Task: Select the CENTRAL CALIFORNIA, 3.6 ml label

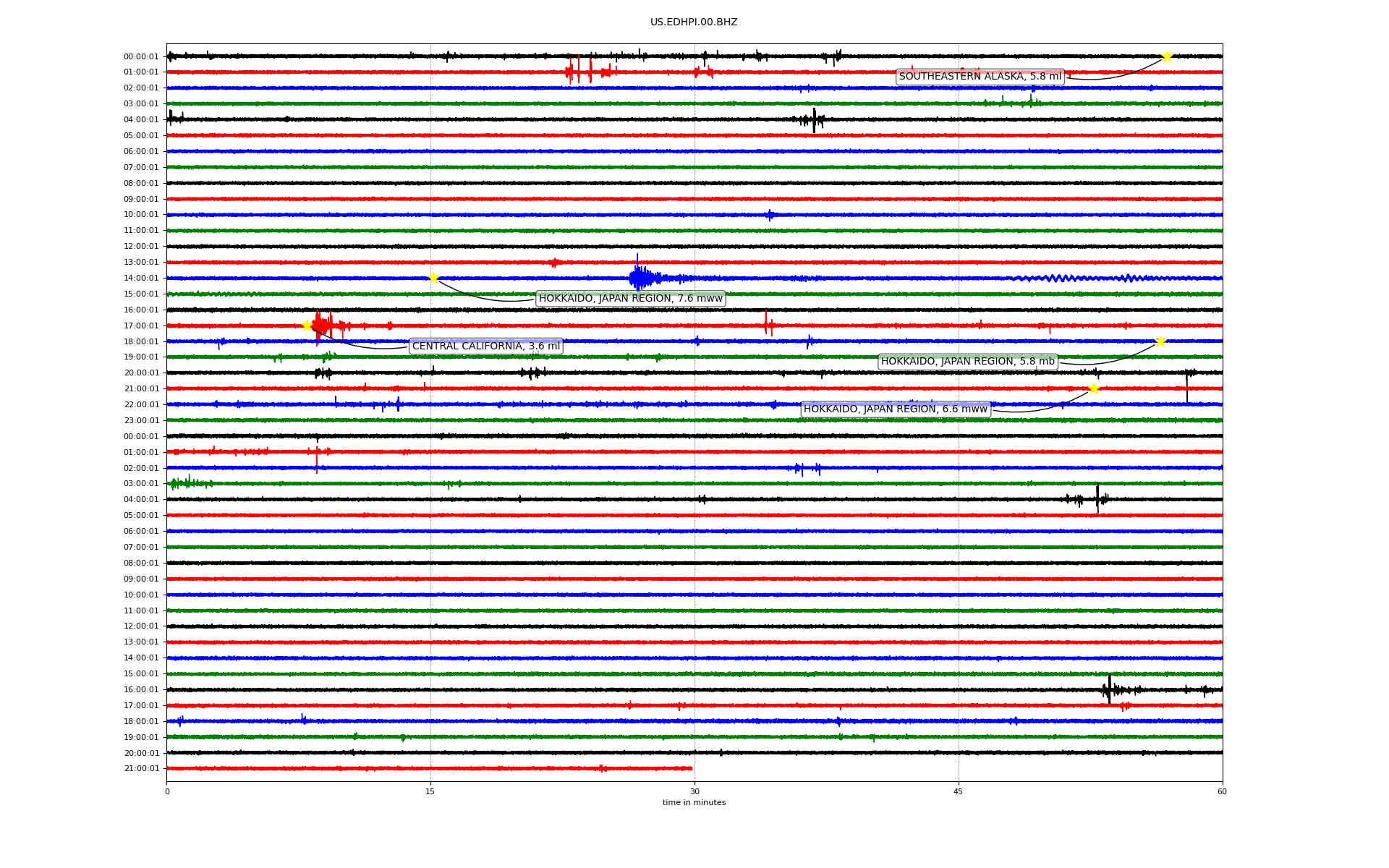Action: (485, 346)
